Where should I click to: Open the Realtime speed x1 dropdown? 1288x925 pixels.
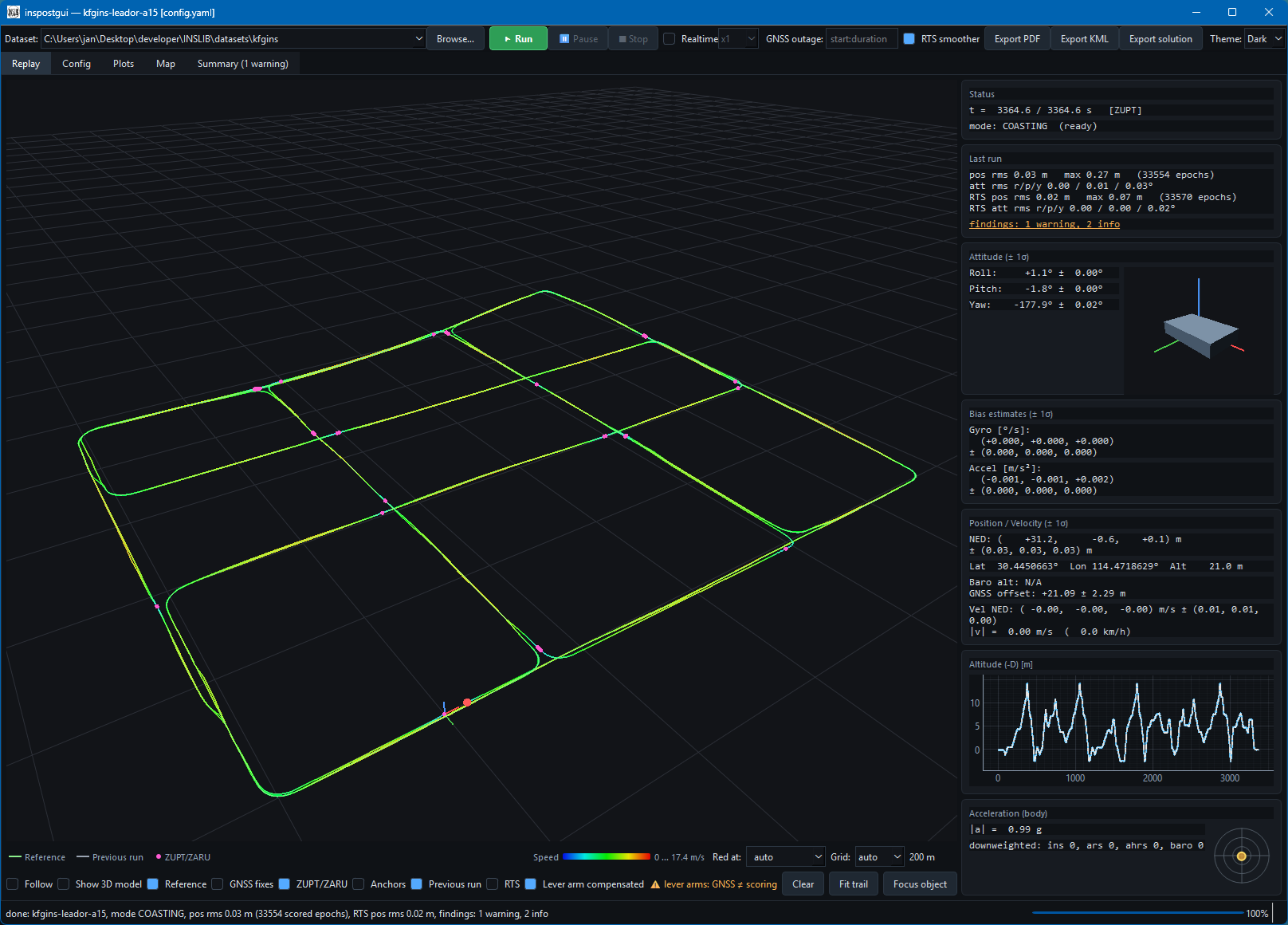(738, 38)
